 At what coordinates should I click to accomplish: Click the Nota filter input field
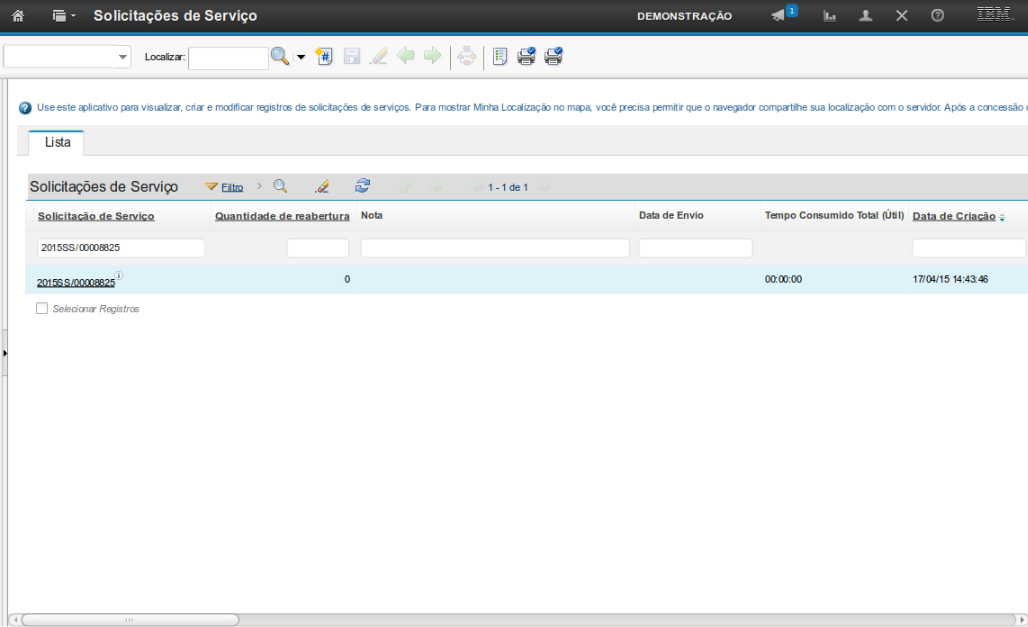pyautogui.click(x=495, y=248)
